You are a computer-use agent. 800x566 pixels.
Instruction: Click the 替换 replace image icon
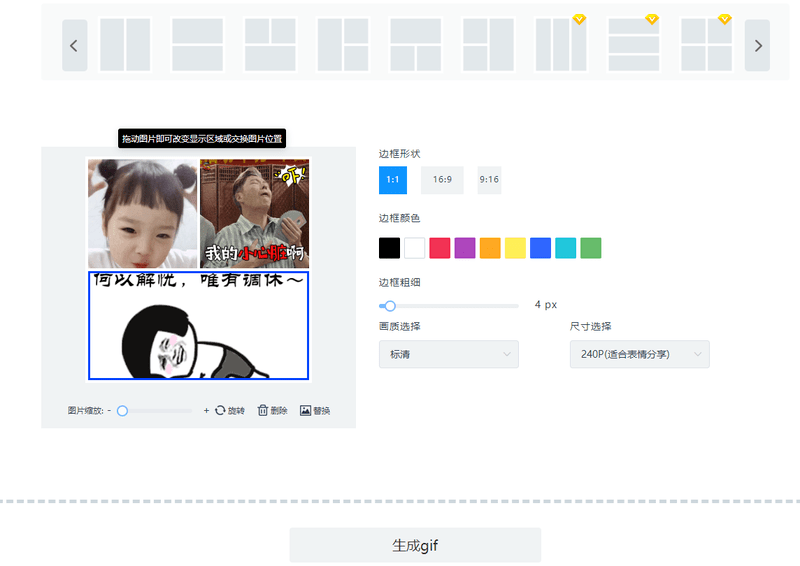coord(305,410)
